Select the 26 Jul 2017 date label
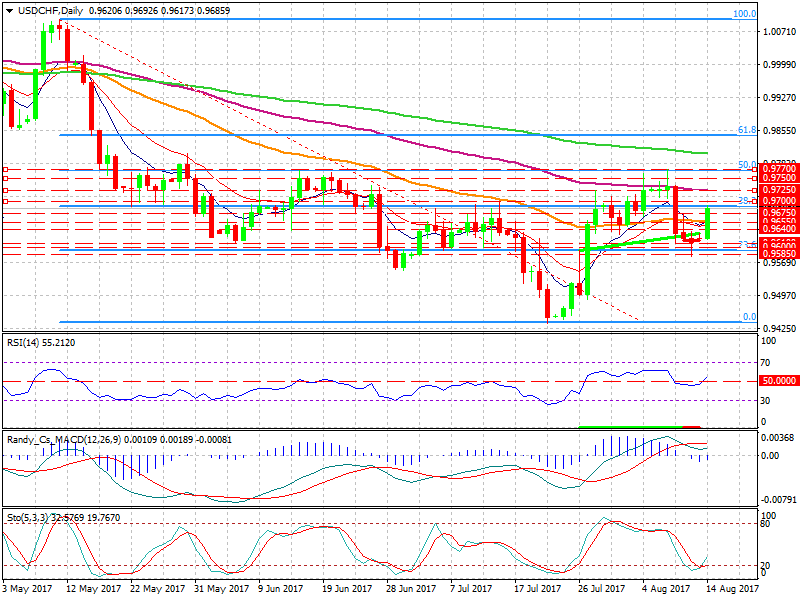Image resolution: width=800 pixels, height=600 pixels. [x=602, y=589]
